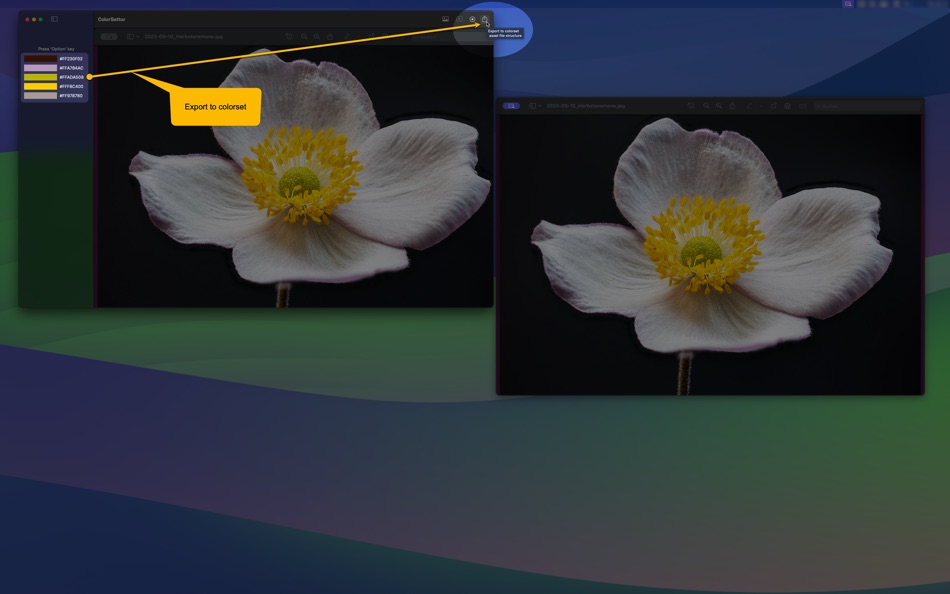Screen dimensions: 950x594
Task: Select the olive yellow #FFADA508 swatch
Action: (40, 77)
